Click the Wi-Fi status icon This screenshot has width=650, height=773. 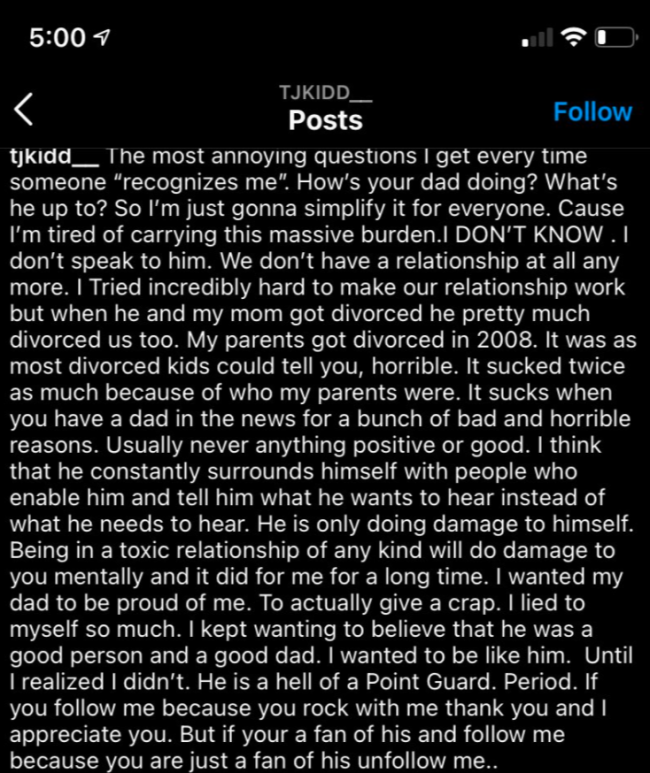coord(573,38)
